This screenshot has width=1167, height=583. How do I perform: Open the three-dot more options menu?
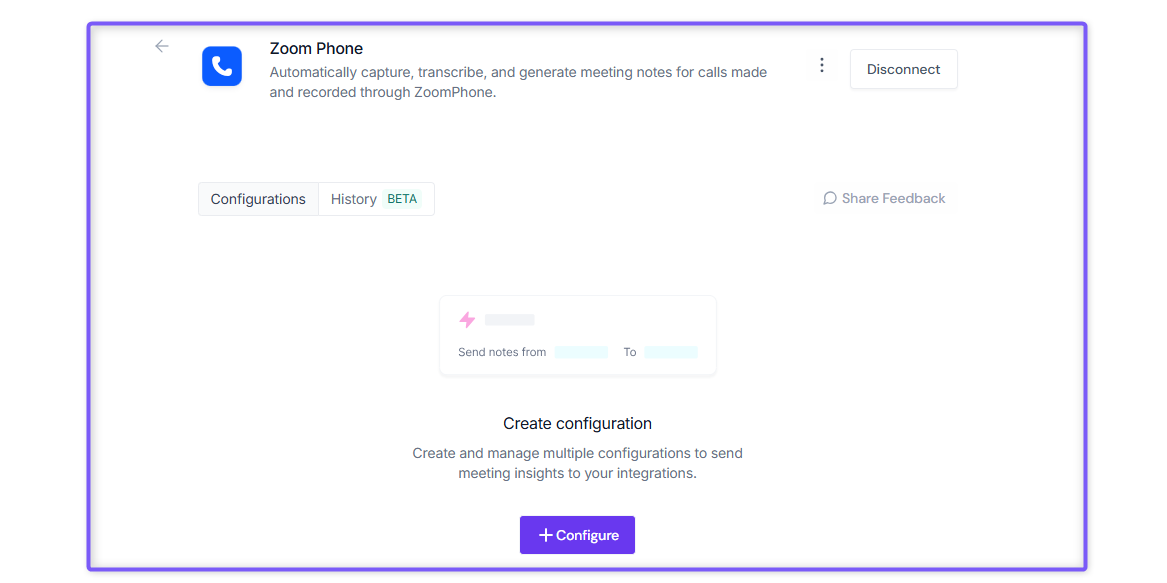click(x=822, y=66)
